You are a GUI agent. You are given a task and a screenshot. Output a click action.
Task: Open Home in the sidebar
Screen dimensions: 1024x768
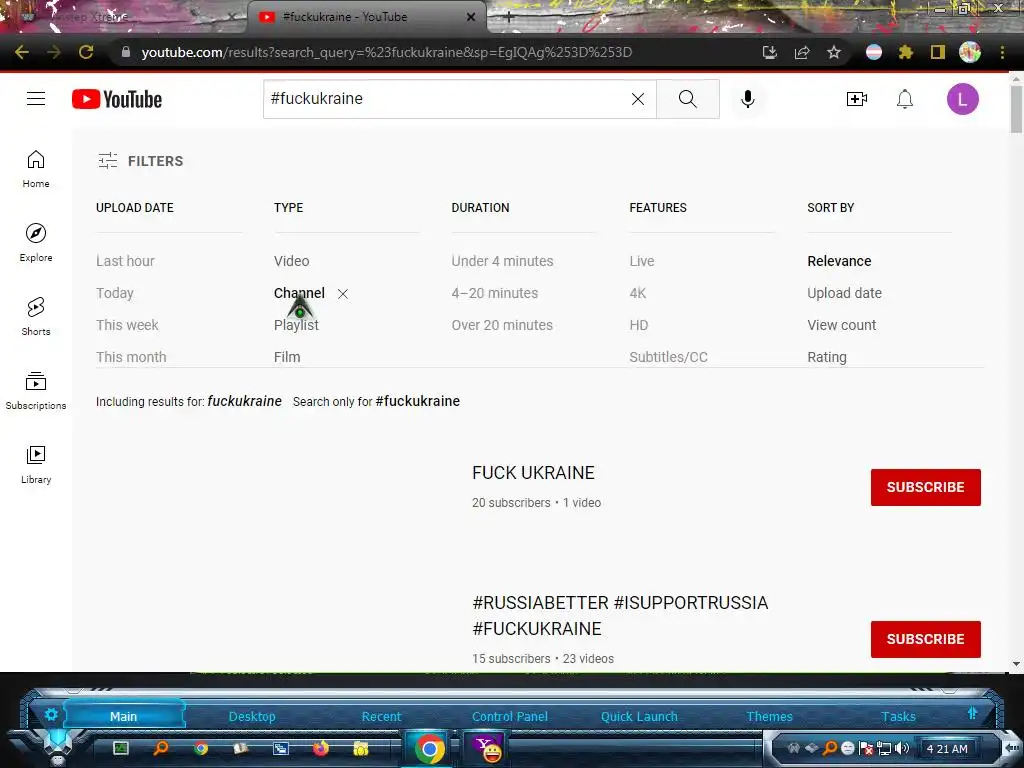coord(36,169)
